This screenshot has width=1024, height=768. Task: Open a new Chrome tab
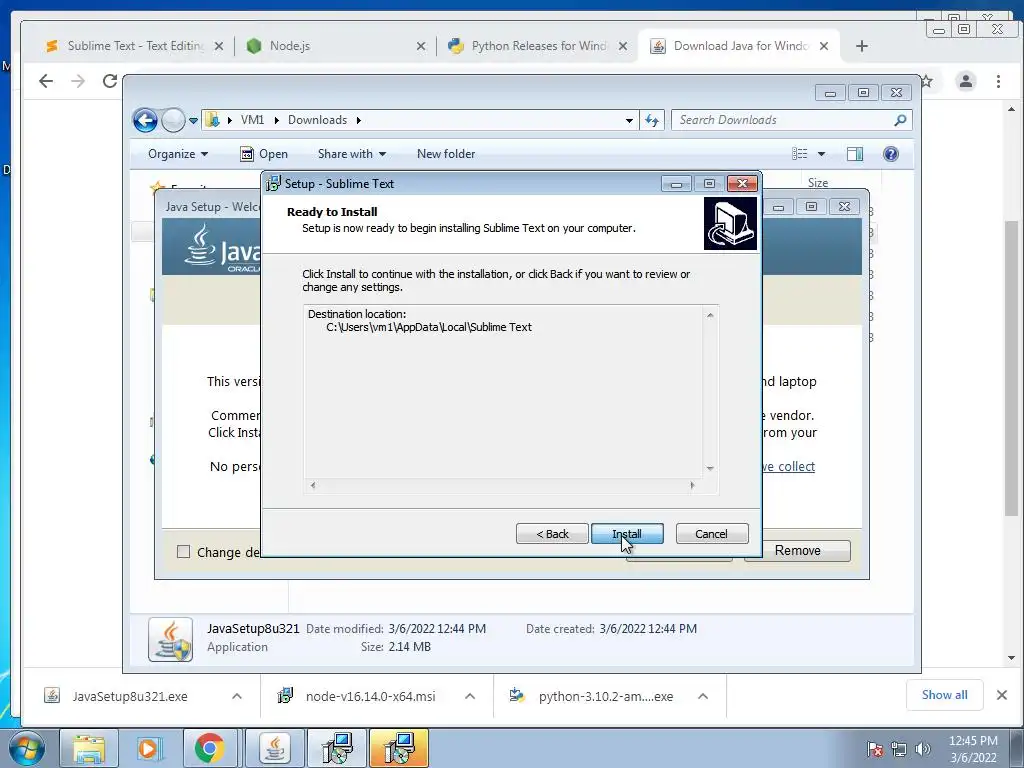point(861,46)
